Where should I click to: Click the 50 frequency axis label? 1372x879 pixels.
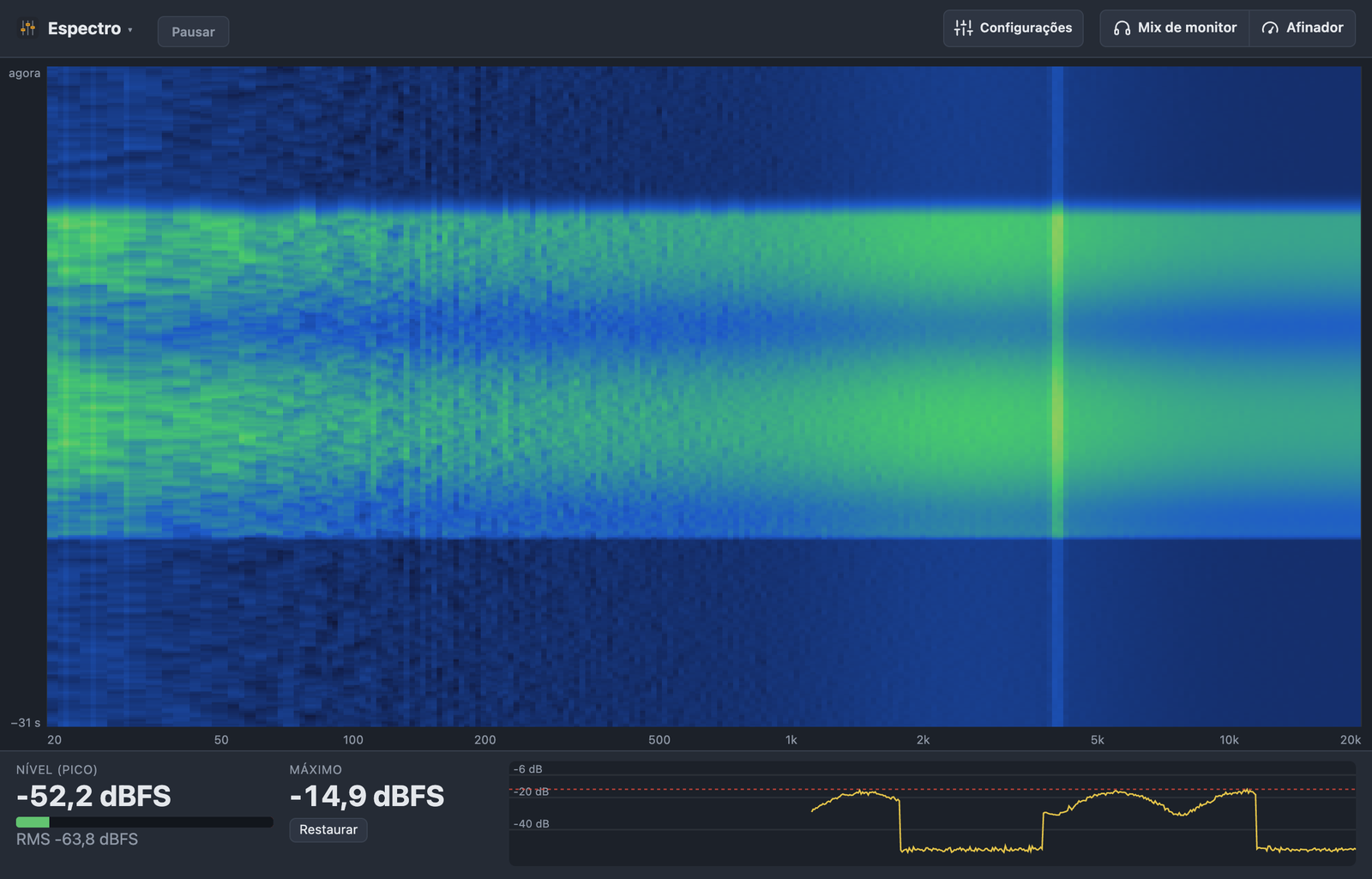(221, 740)
